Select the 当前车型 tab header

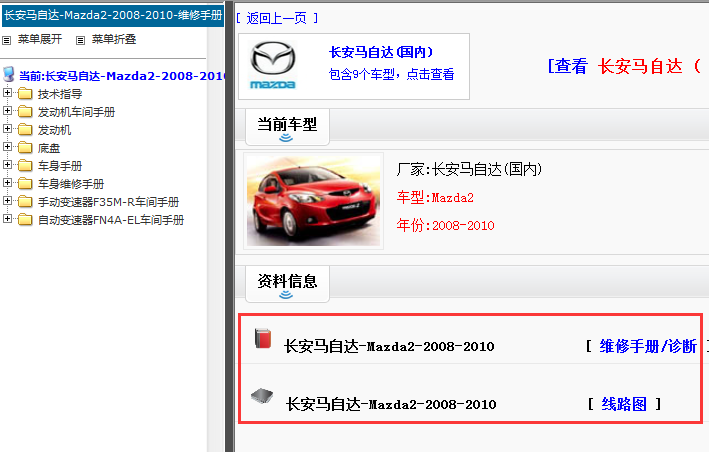click(287, 127)
